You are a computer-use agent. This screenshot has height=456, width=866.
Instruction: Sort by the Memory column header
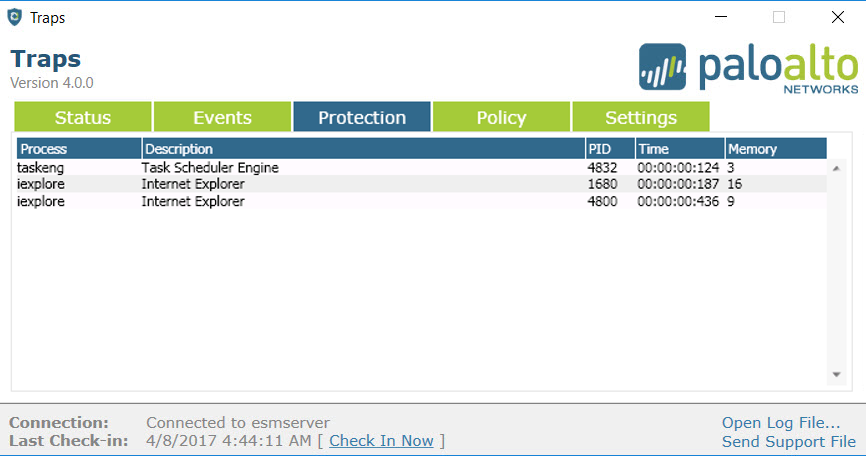click(776, 149)
